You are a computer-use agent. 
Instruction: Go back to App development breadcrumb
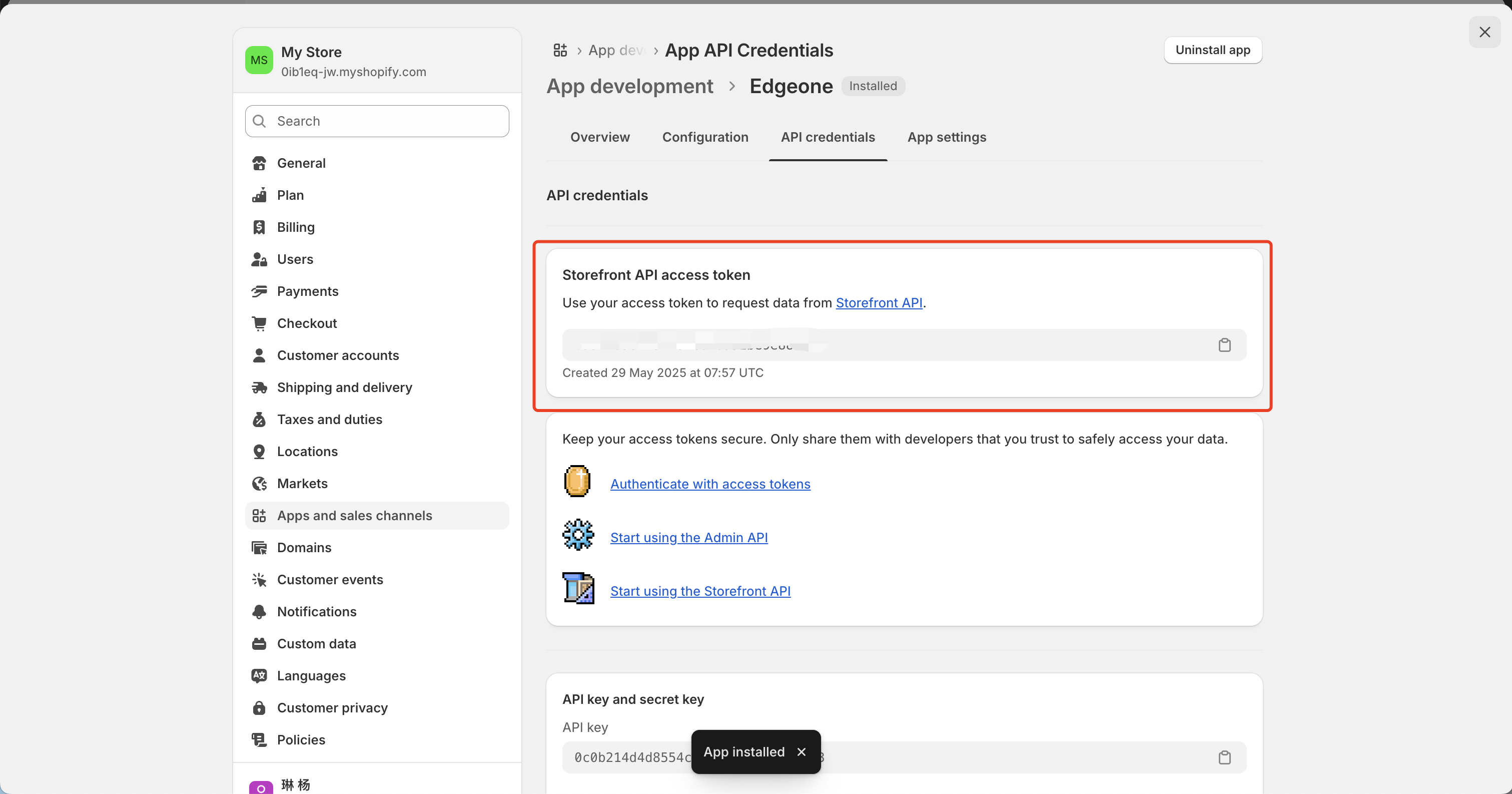coord(629,86)
